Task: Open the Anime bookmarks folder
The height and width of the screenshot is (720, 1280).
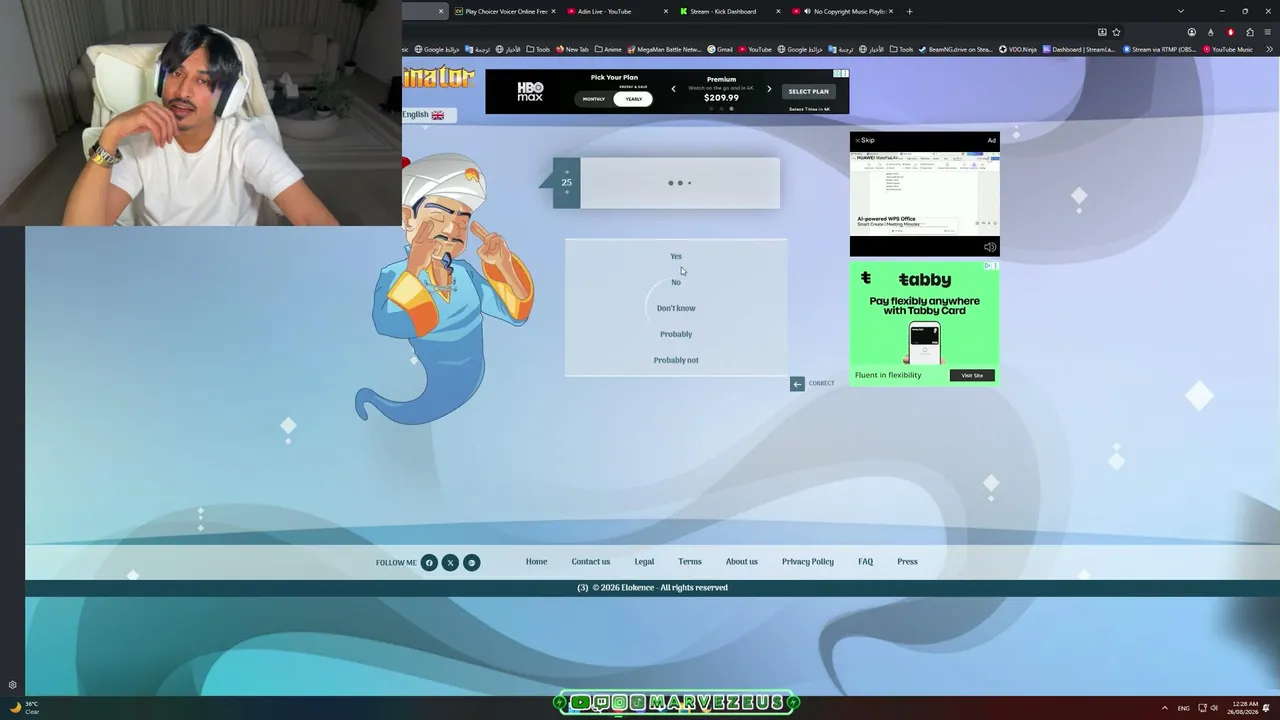Action: [x=608, y=49]
